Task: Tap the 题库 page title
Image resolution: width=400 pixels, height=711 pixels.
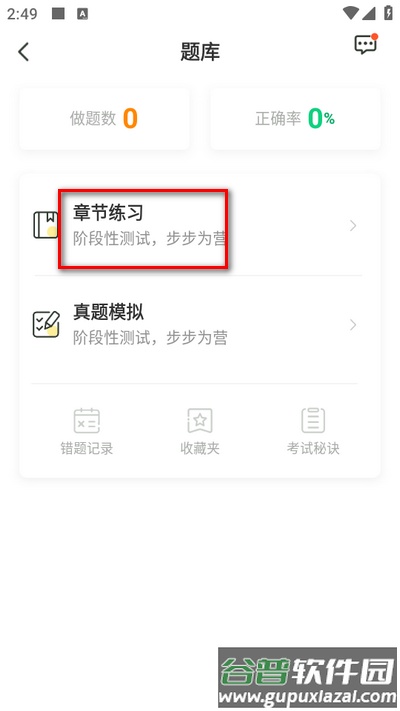Action: click(x=200, y=52)
